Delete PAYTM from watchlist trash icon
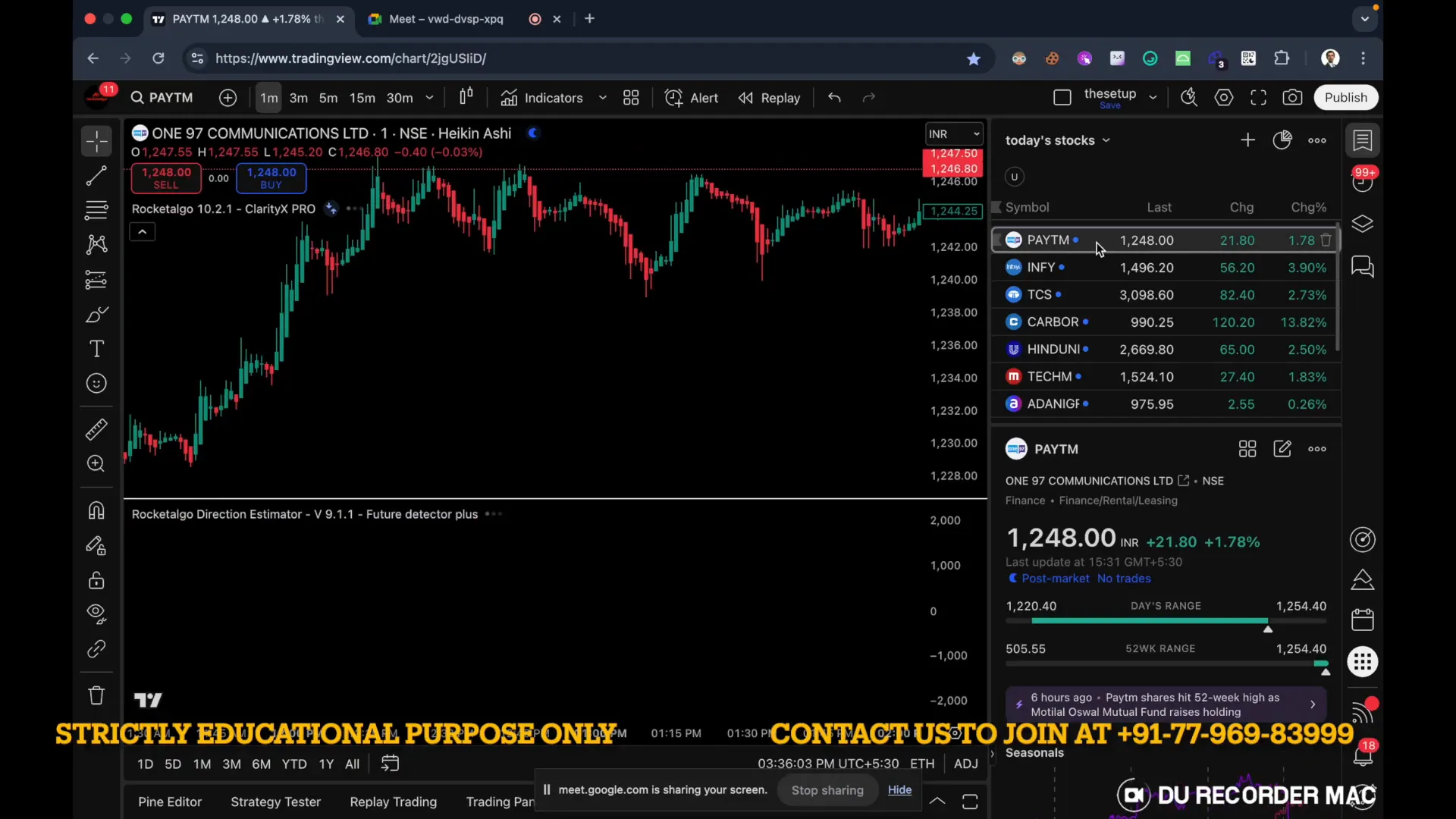This screenshot has height=819, width=1456. (x=1326, y=240)
